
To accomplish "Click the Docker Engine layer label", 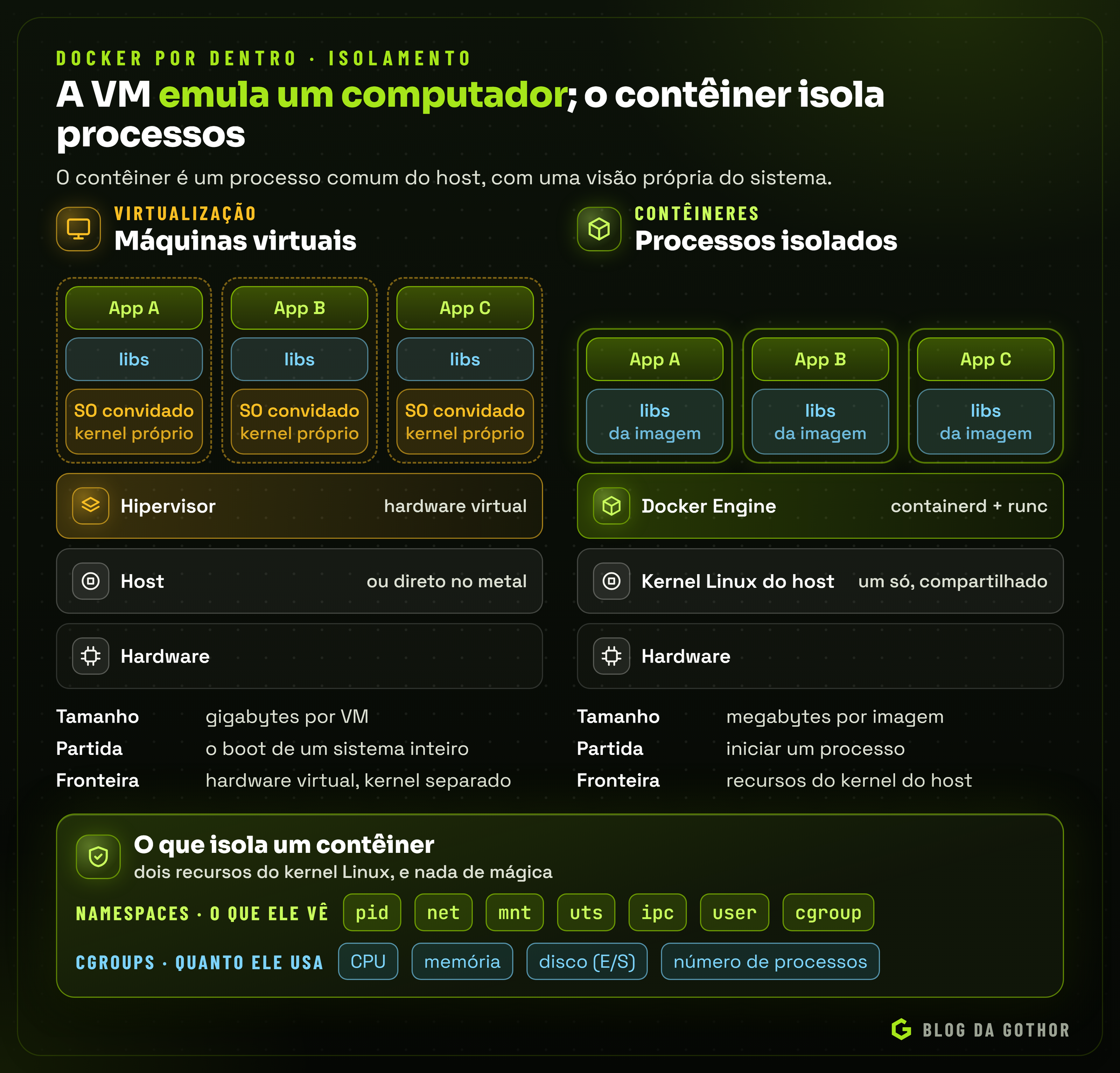I will click(708, 506).
